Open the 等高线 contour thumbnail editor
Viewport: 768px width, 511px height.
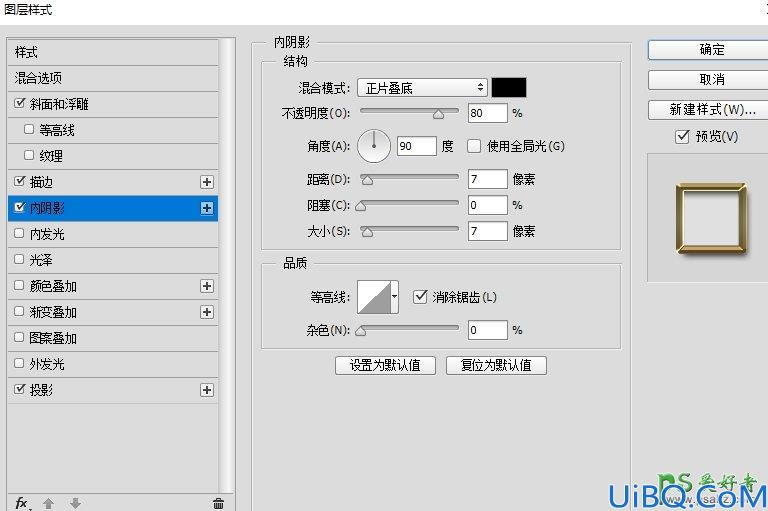coord(374,297)
